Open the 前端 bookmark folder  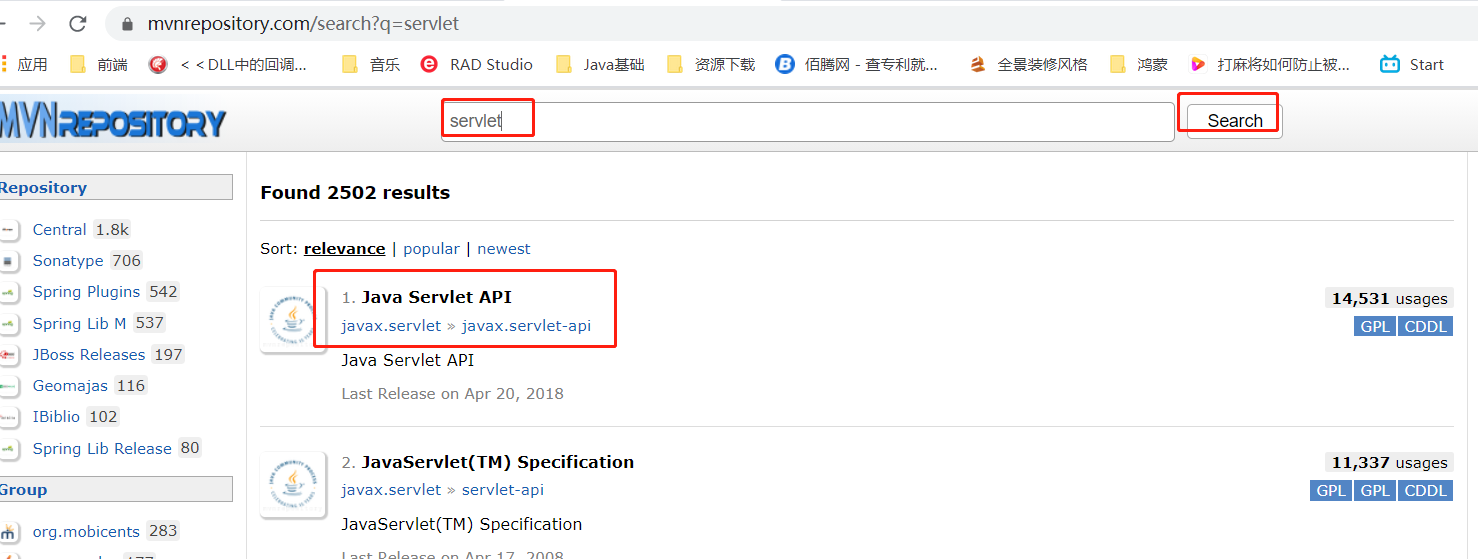pos(99,64)
